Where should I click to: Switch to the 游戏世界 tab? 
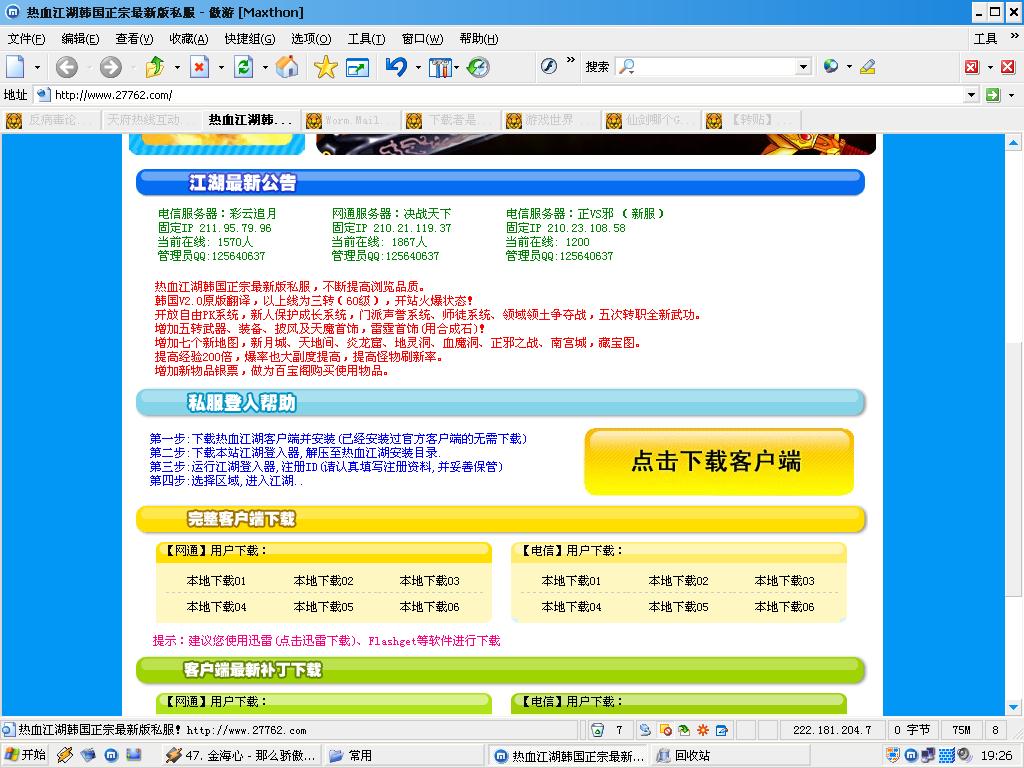pyautogui.click(x=551, y=120)
